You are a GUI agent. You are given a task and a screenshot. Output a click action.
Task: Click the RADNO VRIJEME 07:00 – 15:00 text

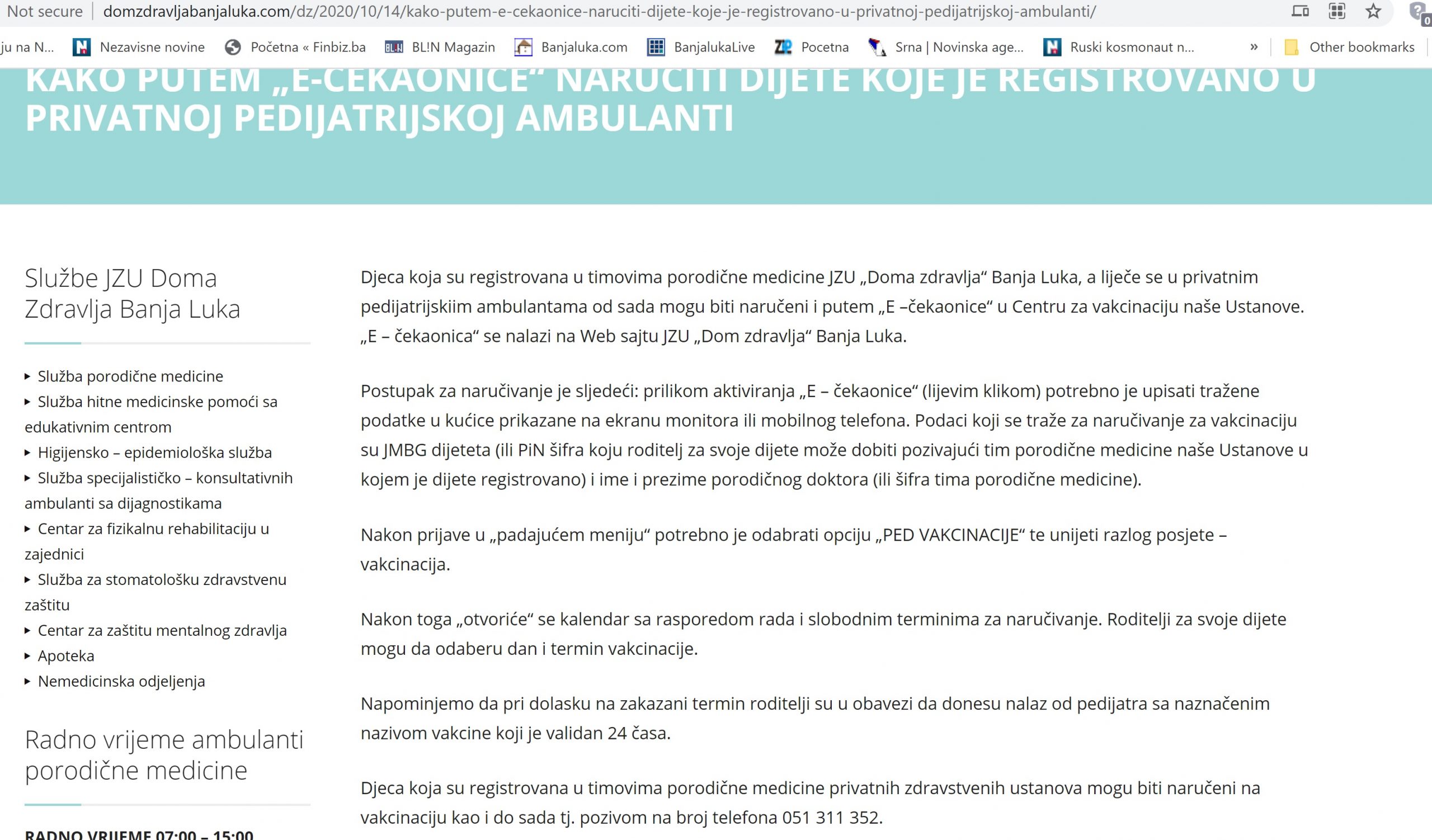click(x=139, y=834)
